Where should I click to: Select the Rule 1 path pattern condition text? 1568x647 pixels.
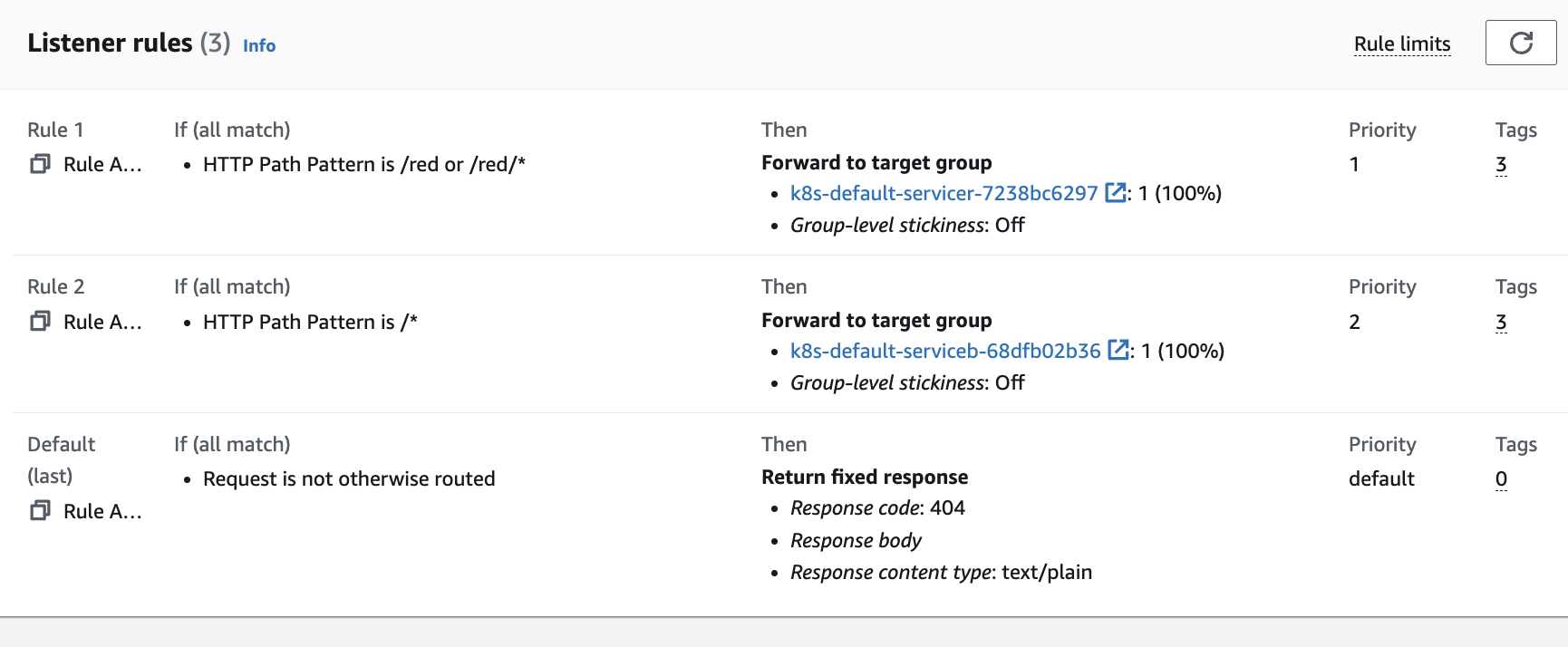click(x=363, y=165)
